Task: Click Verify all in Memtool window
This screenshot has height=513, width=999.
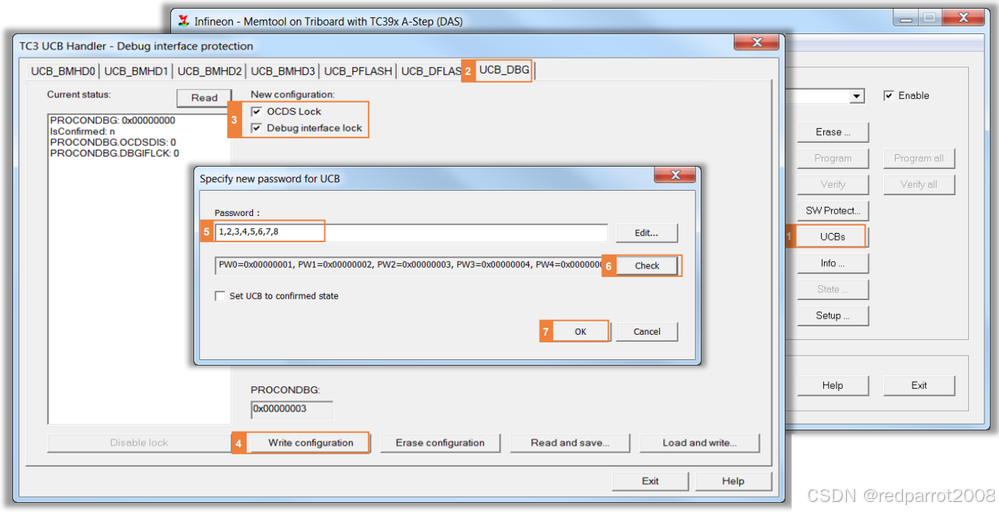Action: (x=919, y=184)
